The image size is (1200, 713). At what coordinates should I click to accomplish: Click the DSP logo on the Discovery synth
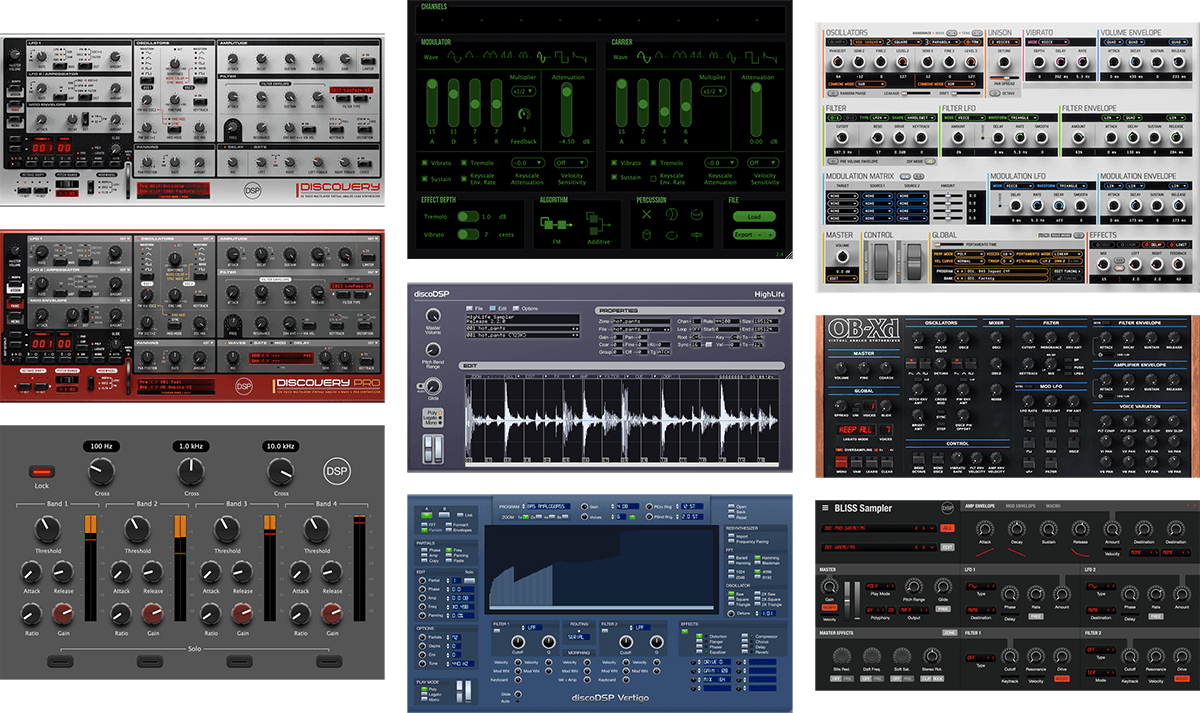[x=253, y=192]
